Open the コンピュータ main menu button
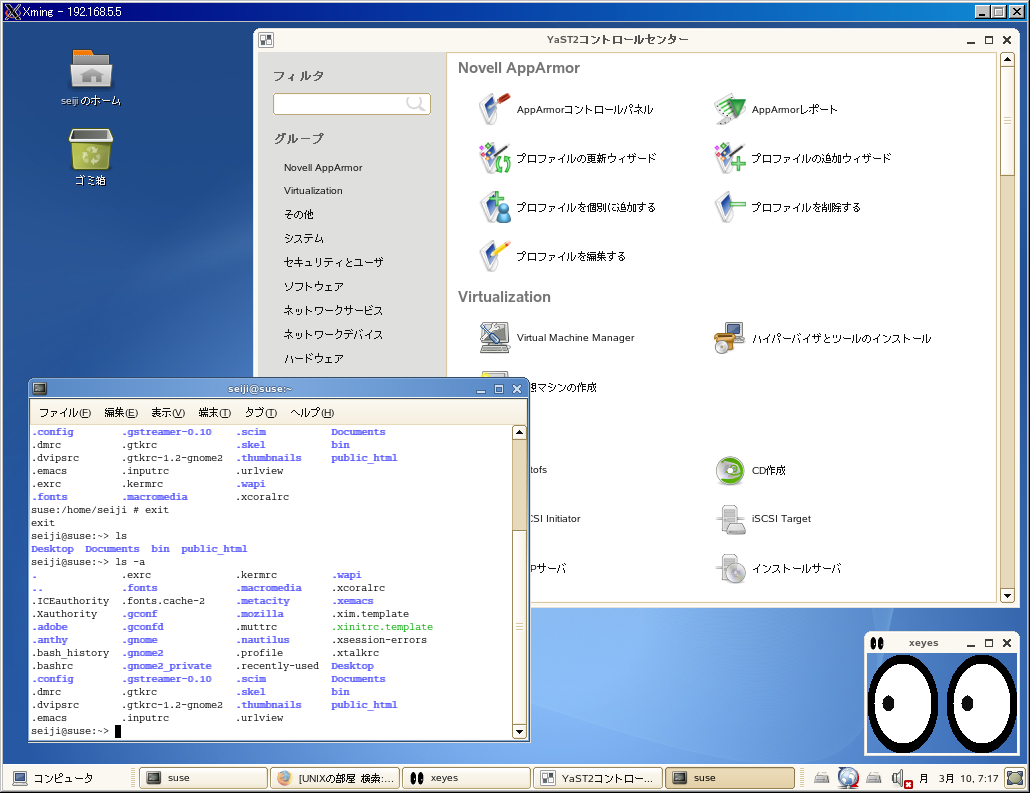The height and width of the screenshot is (793, 1030). tap(53, 779)
